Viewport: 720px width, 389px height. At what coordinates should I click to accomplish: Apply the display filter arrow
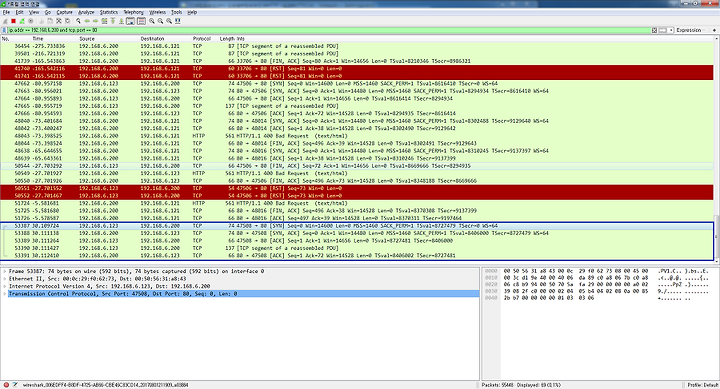click(663, 30)
